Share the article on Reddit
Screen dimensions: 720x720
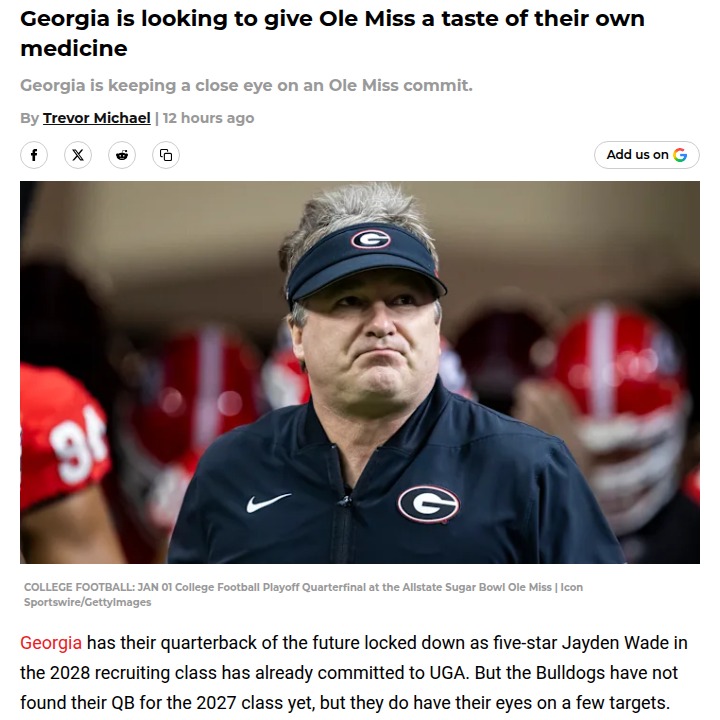[x=122, y=155]
